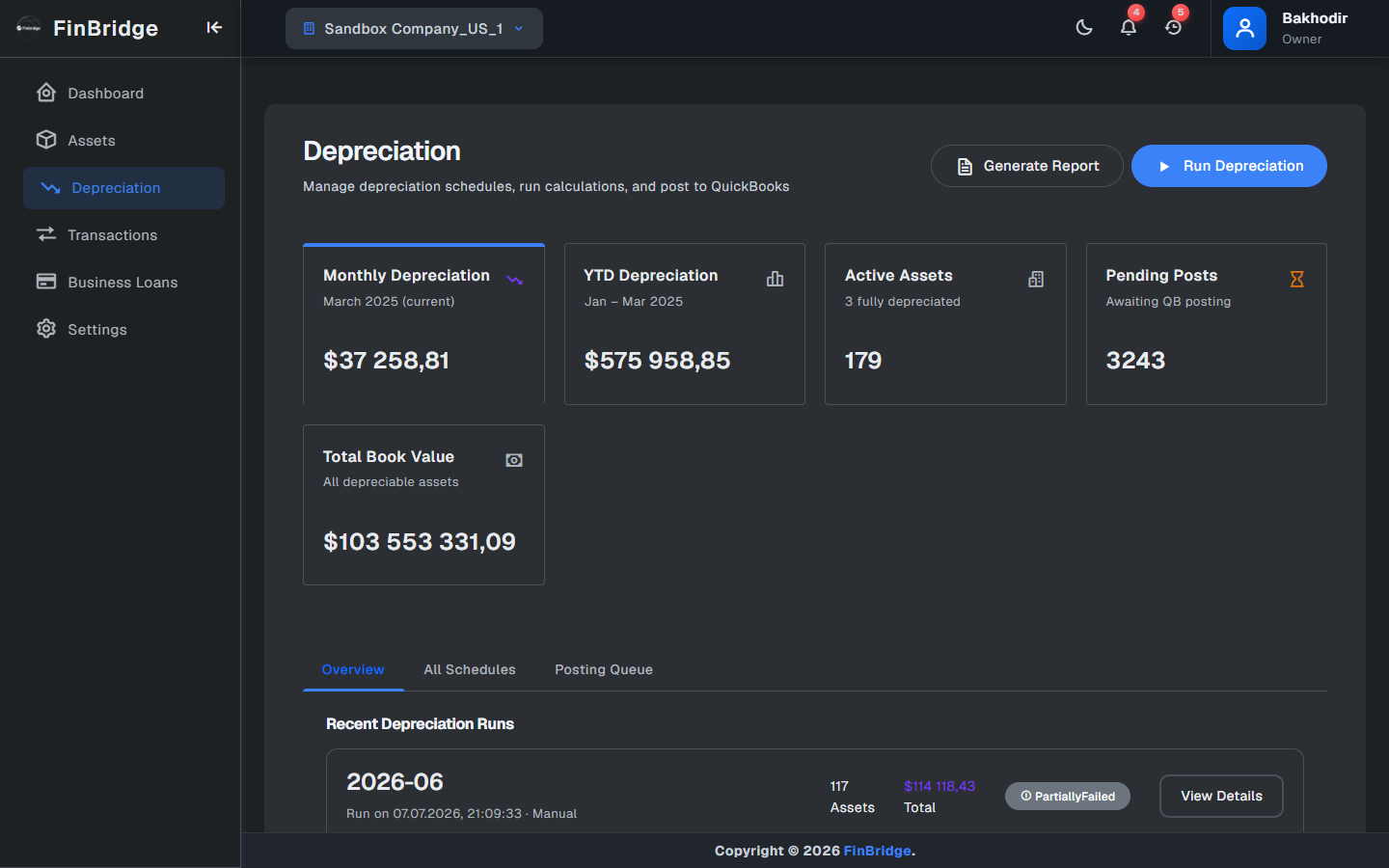Navigate to Business Loans

123,283
